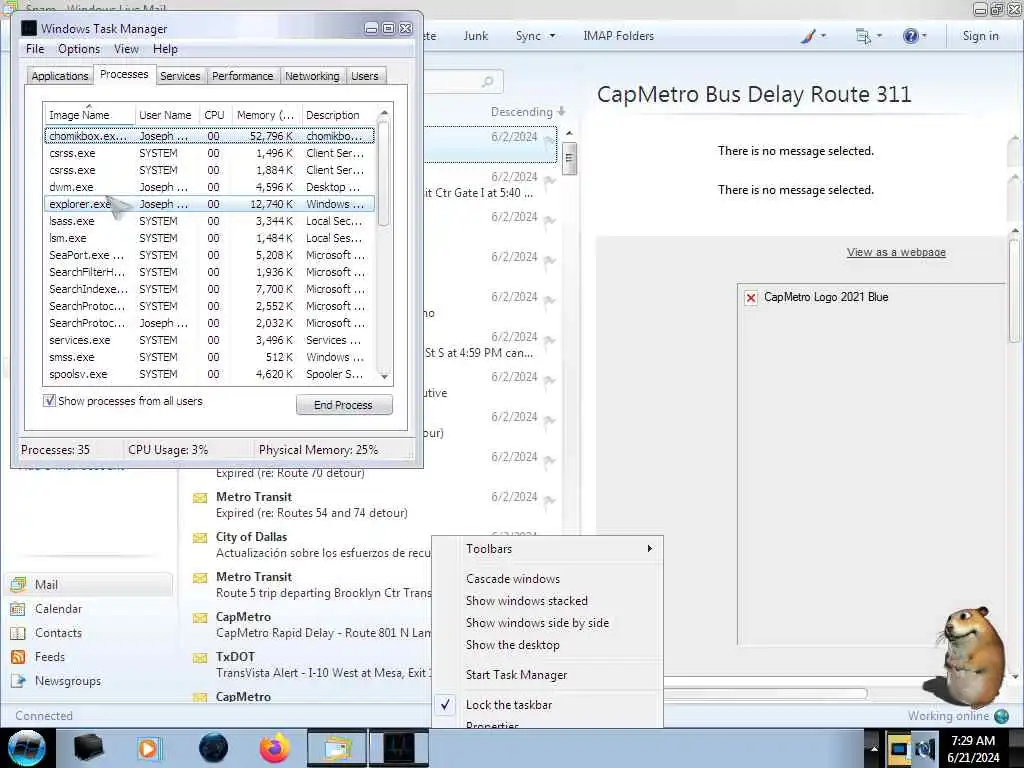
Task: Sort processes by CPU column
Action: [x=214, y=115]
